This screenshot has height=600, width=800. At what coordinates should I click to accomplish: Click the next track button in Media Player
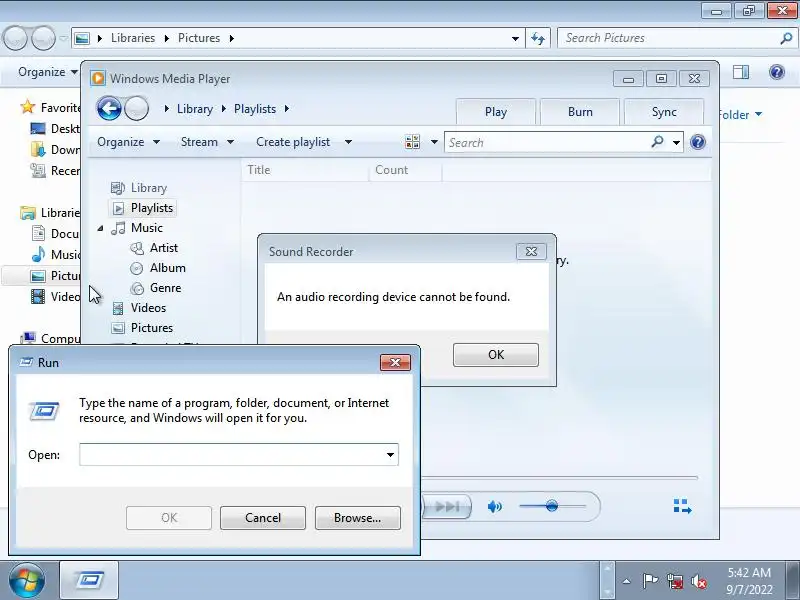[447, 506]
